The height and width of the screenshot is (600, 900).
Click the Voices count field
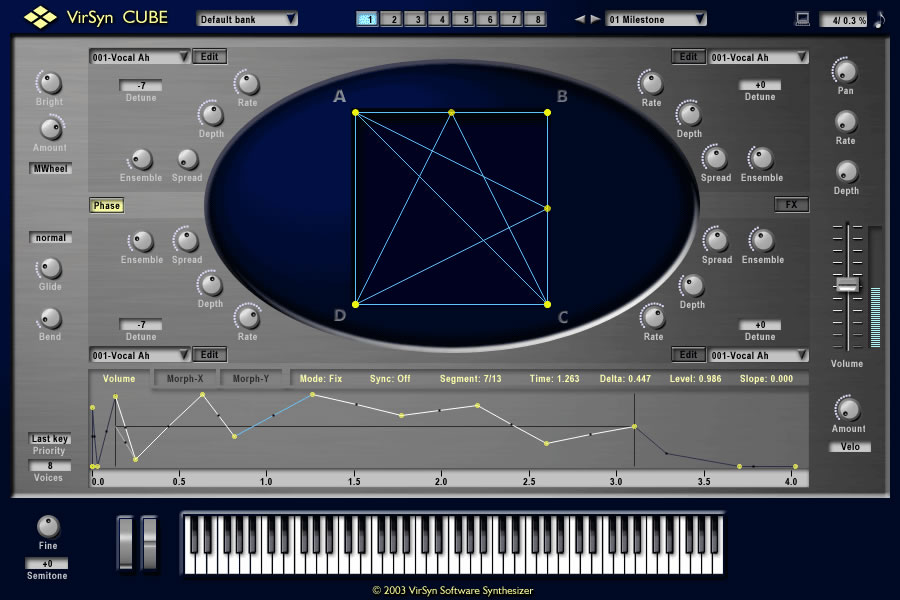click(x=50, y=466)
